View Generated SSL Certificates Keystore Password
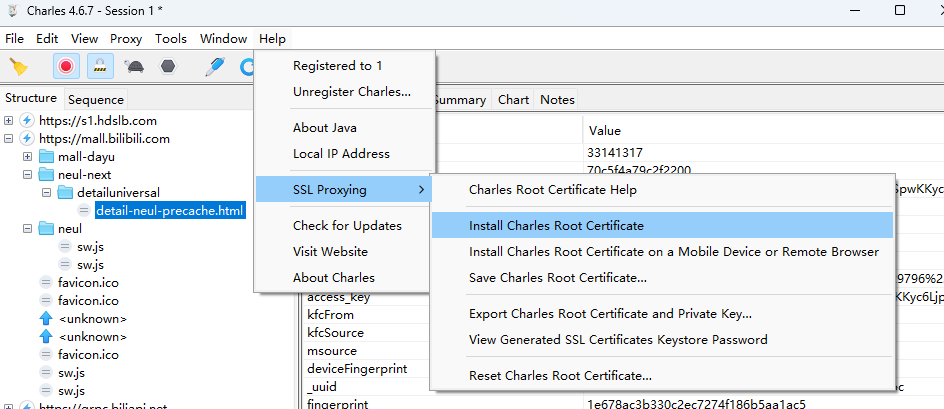 pos(662,340)
